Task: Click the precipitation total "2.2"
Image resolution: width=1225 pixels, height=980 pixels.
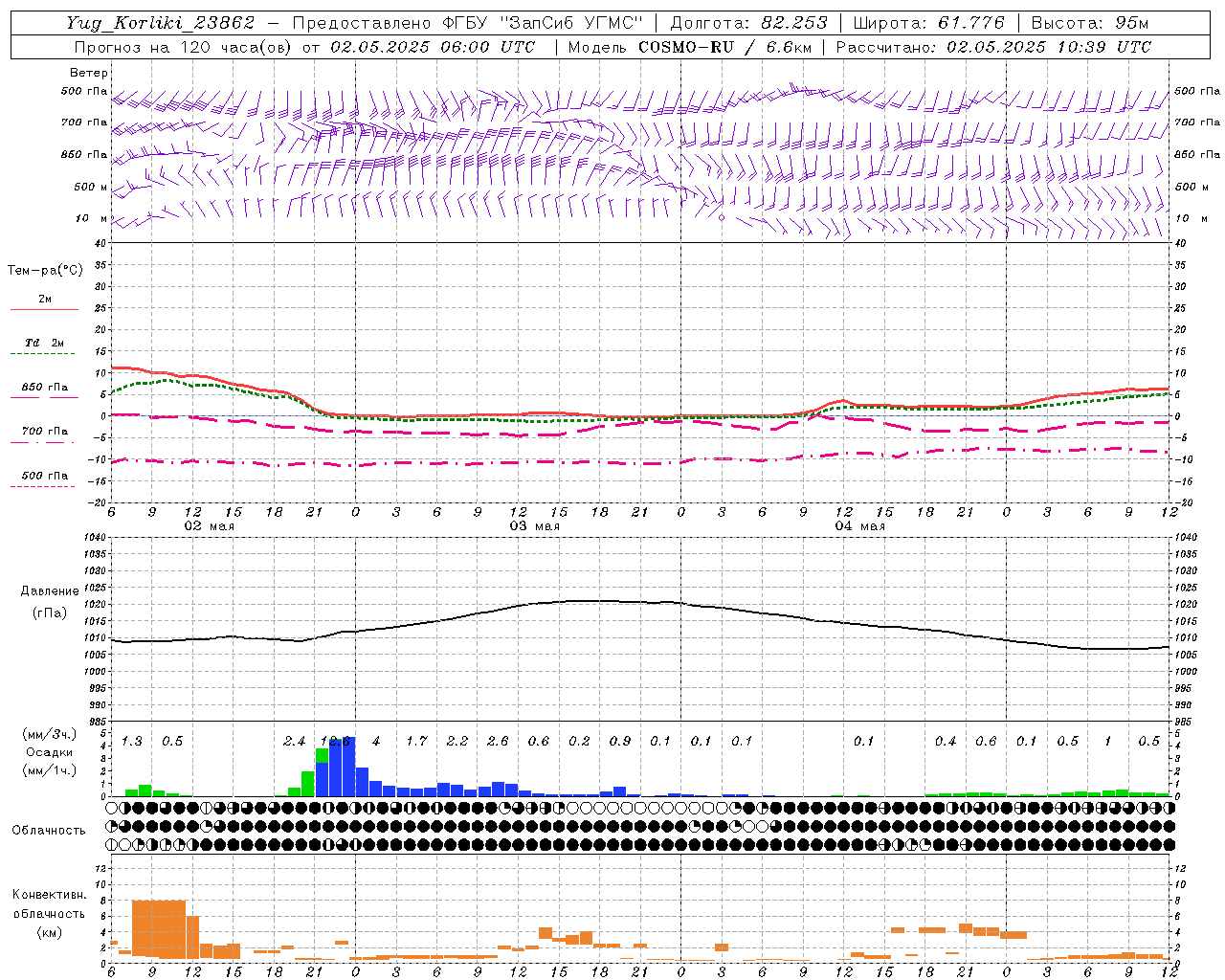Action: 457,741
